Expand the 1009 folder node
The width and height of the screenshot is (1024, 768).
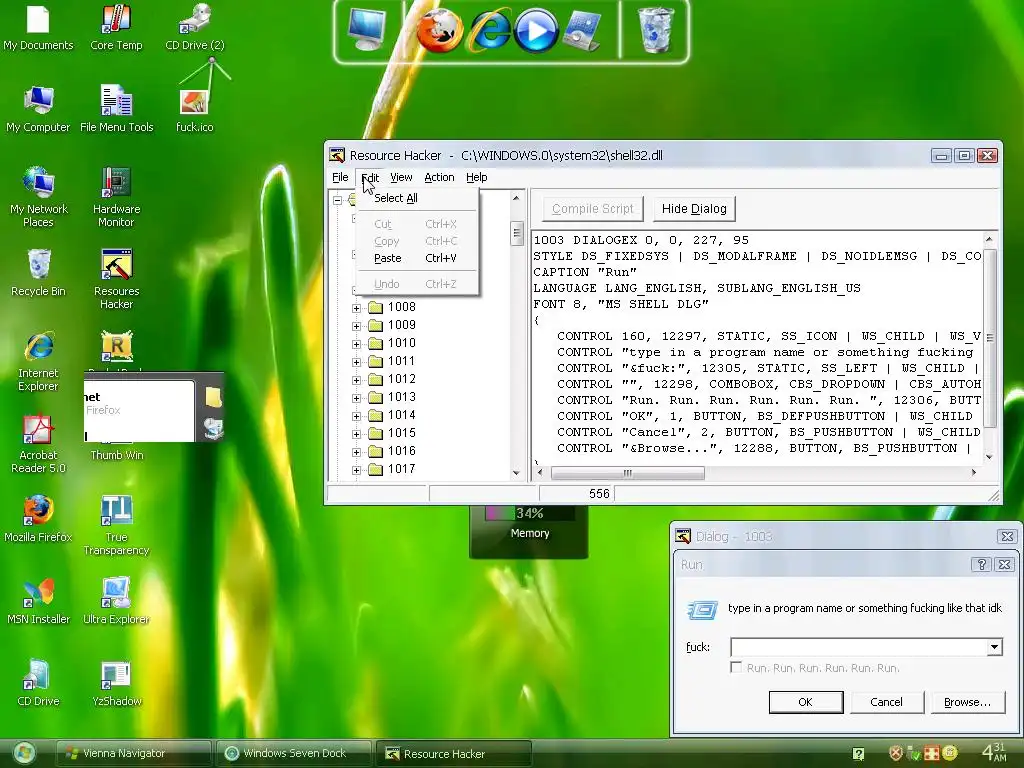(356, 326)
